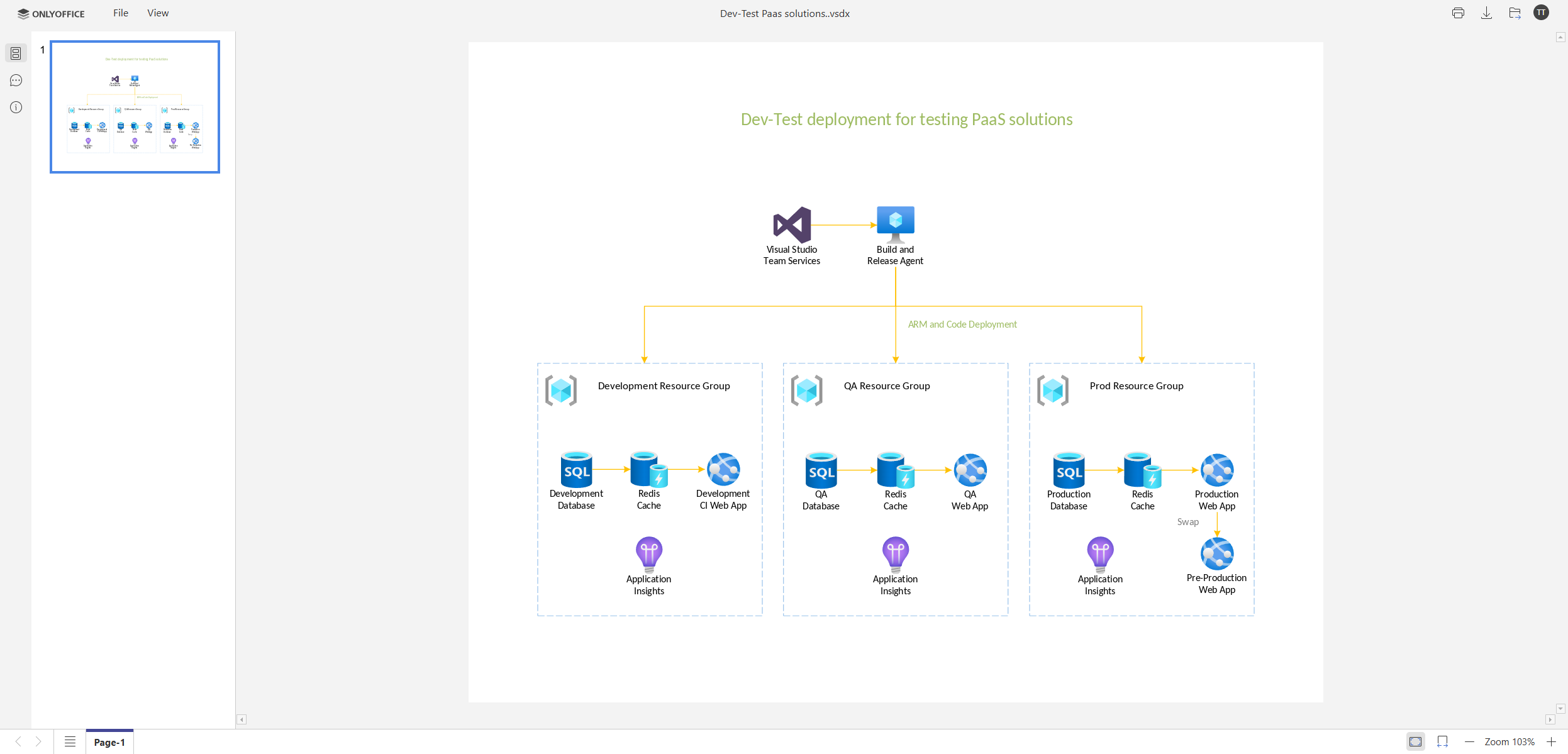This screenshot has width=1568, height=754.
Task: Select the Page-1 tab
Action: [110, 742]
